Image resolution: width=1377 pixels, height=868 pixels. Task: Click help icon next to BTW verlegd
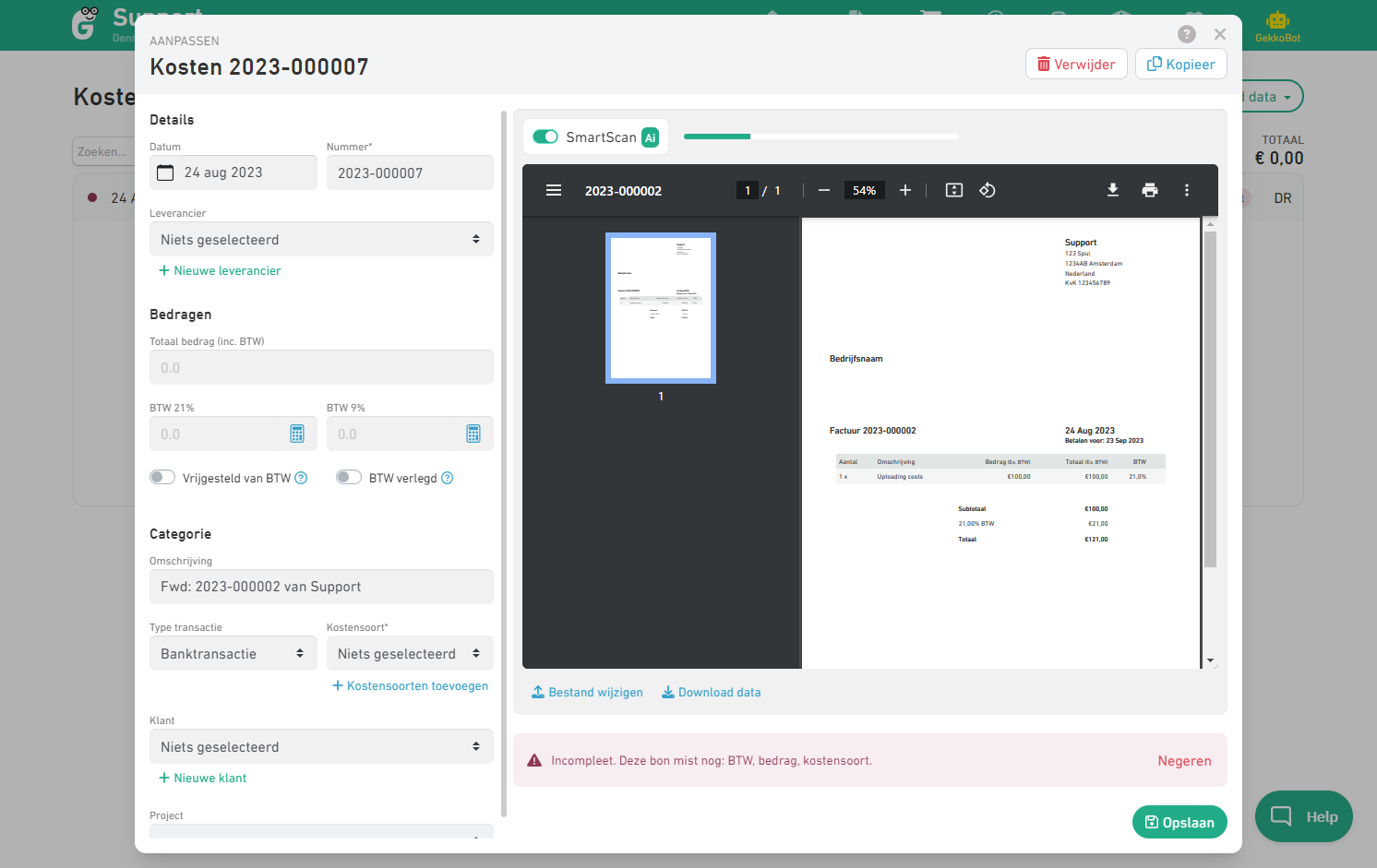point(448,478)
